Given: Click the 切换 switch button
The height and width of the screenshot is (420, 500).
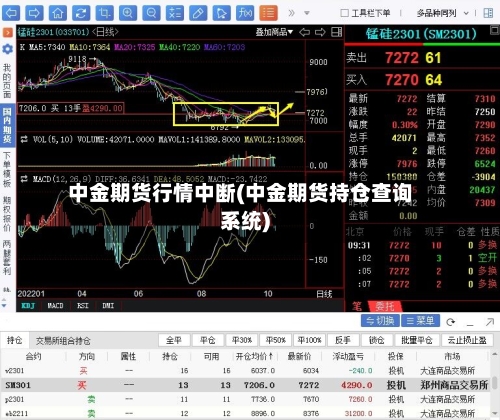Looking at the screenshot, I should [x=380, y=321].
